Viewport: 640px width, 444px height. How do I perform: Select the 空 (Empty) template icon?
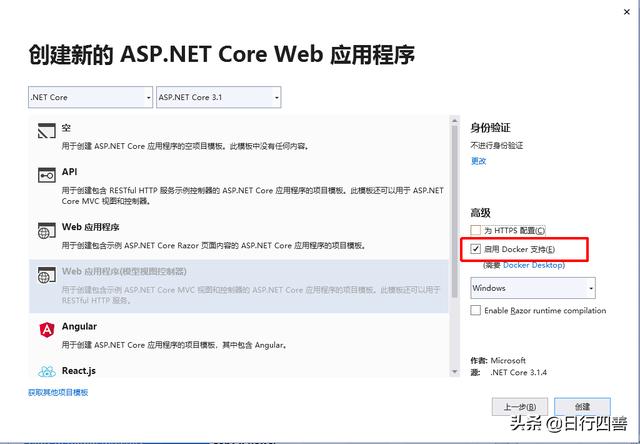(x=47, y=131)
